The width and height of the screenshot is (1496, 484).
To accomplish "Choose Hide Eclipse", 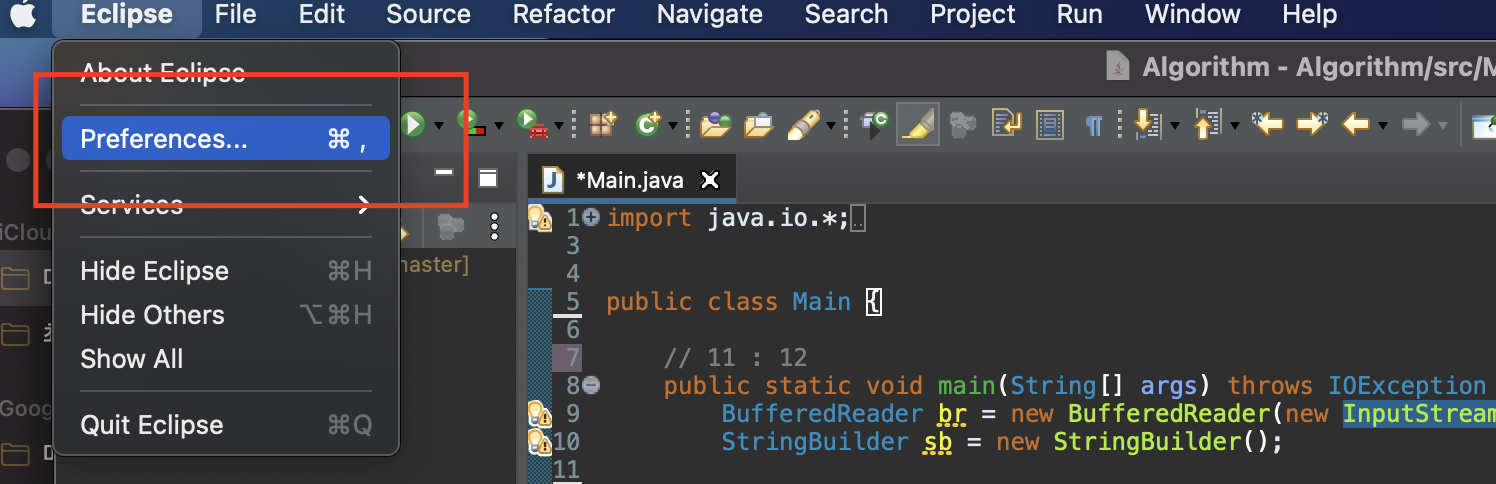I will [x=225, y=271].
